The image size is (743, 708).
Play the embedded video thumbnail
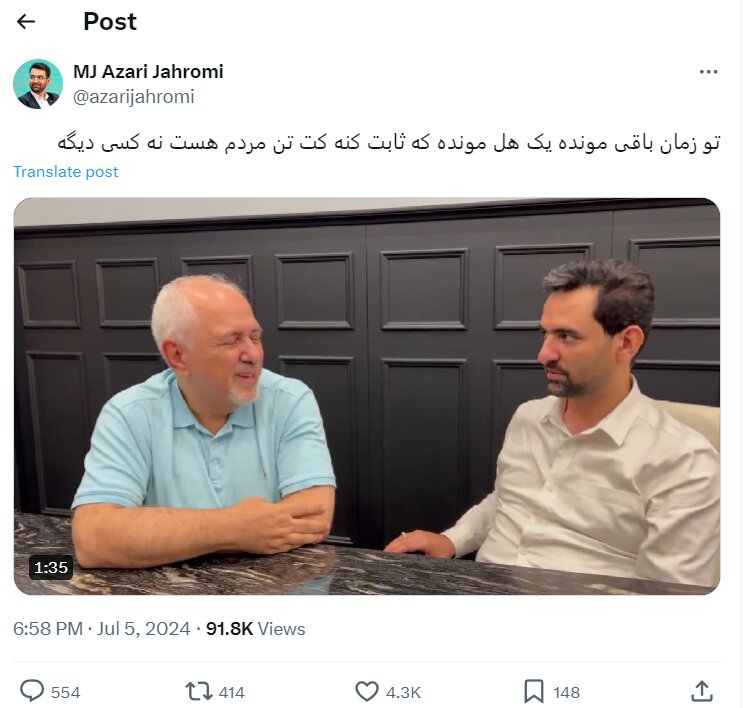(x=367, y=396)
